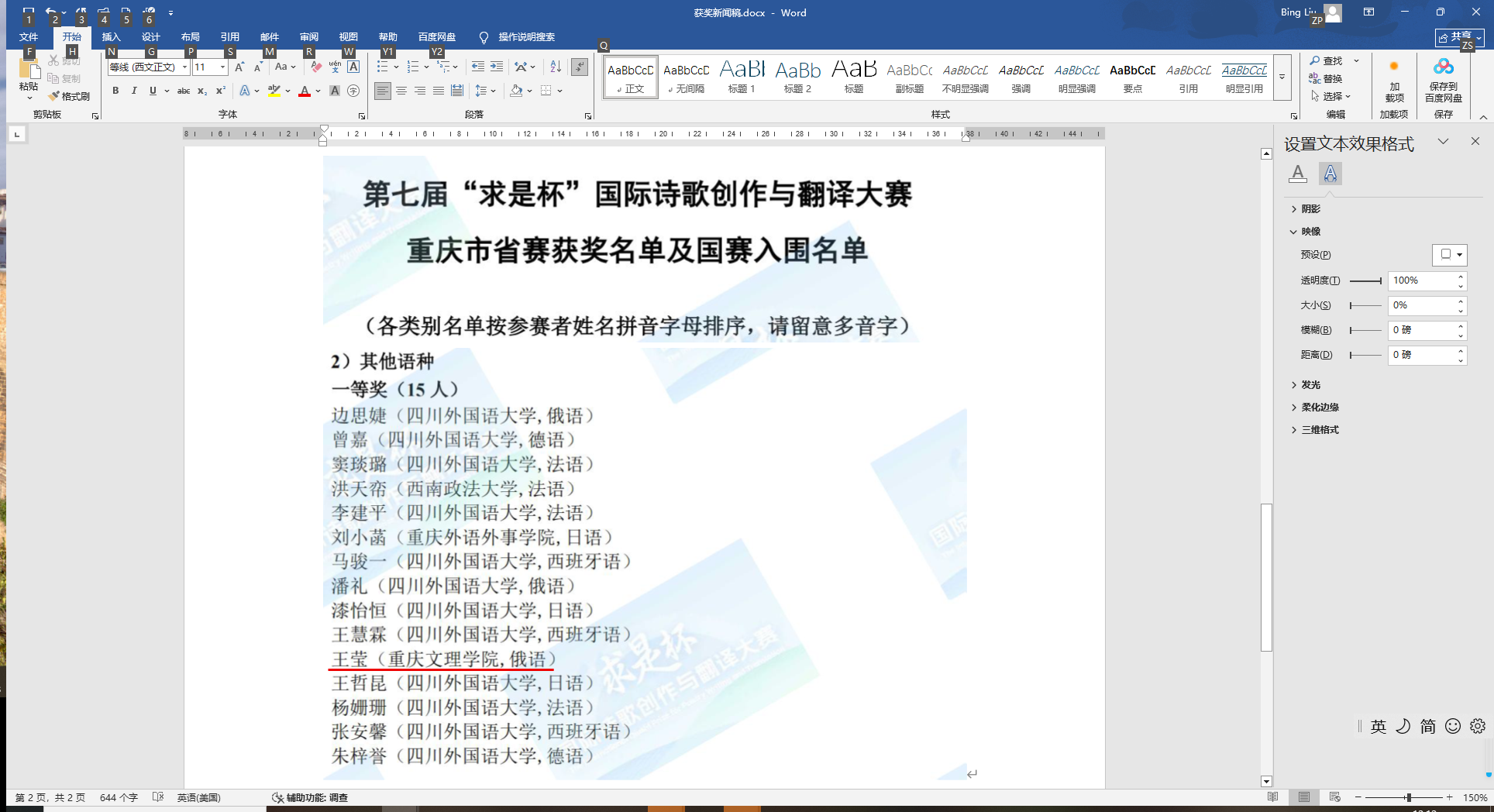1494x812 pixels.
Task: Open the font size dropdown
Action: (x=223, y=67)
